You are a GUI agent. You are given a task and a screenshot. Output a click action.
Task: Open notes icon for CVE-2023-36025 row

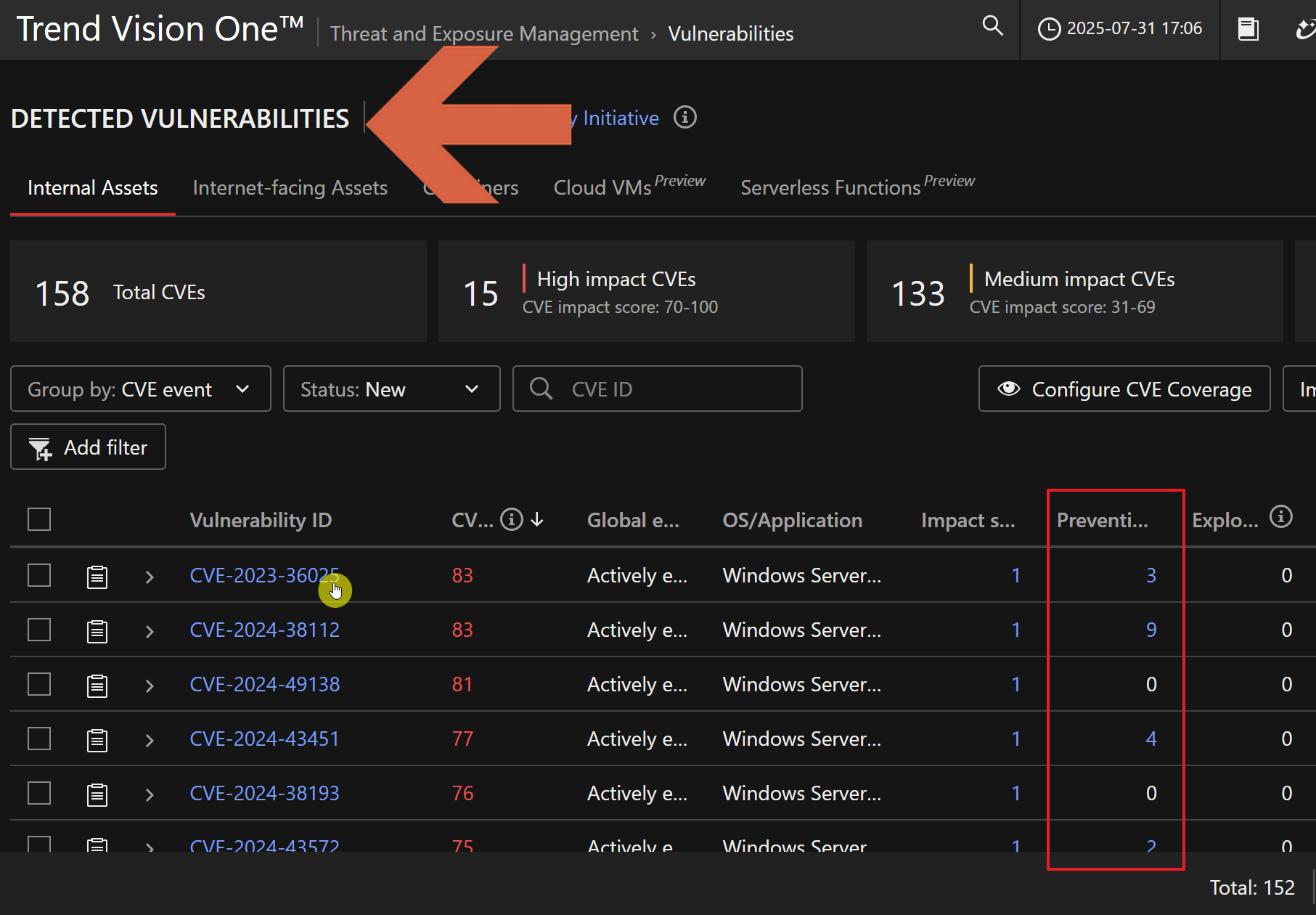point(97,577)
